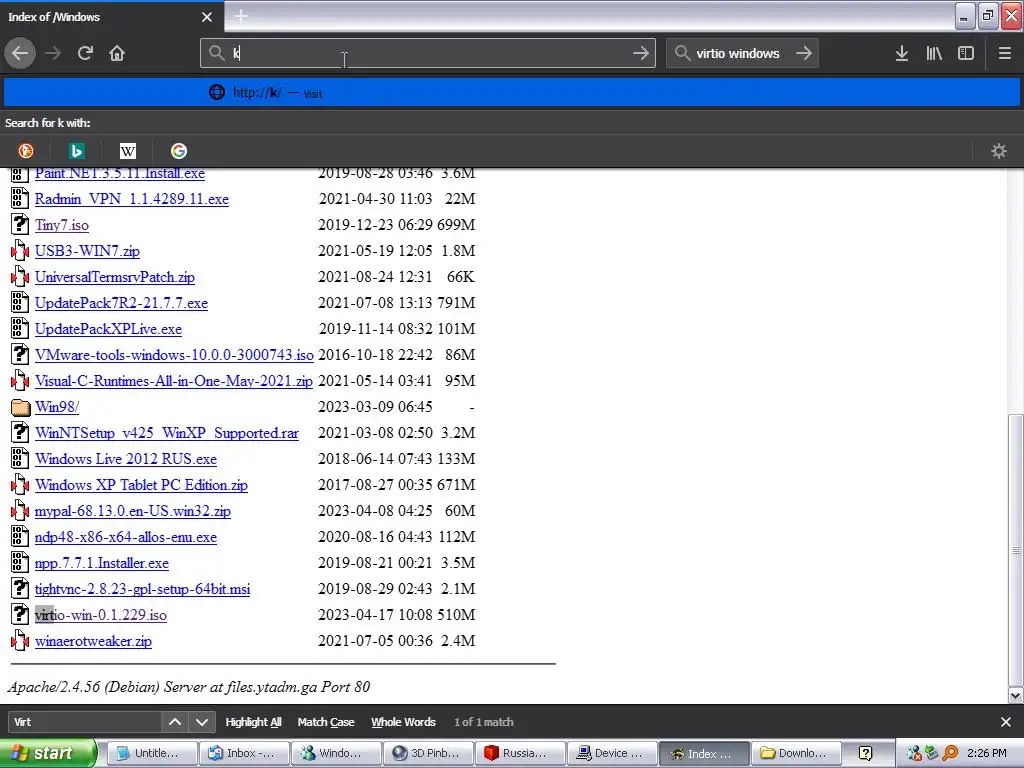Viewport: 1024px width, 768px height.
Task: Switch to Untitled taskbar window
Action: pos(152,753)
